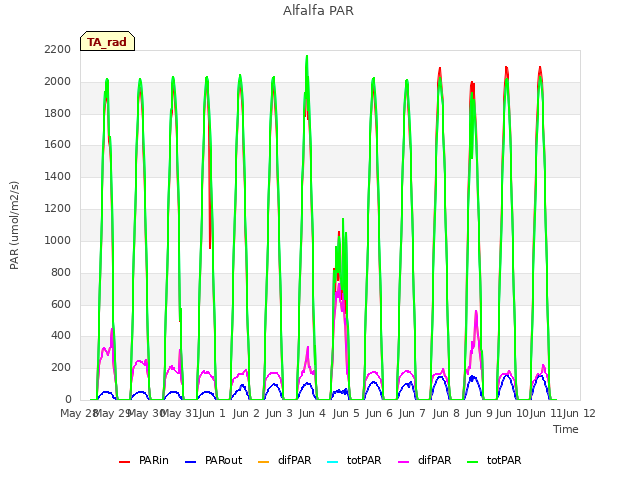Click the 2000 y-axis tick label
The height and width of the screenshot is (480, 640).
pyautogui.click(x=58, y=82)
